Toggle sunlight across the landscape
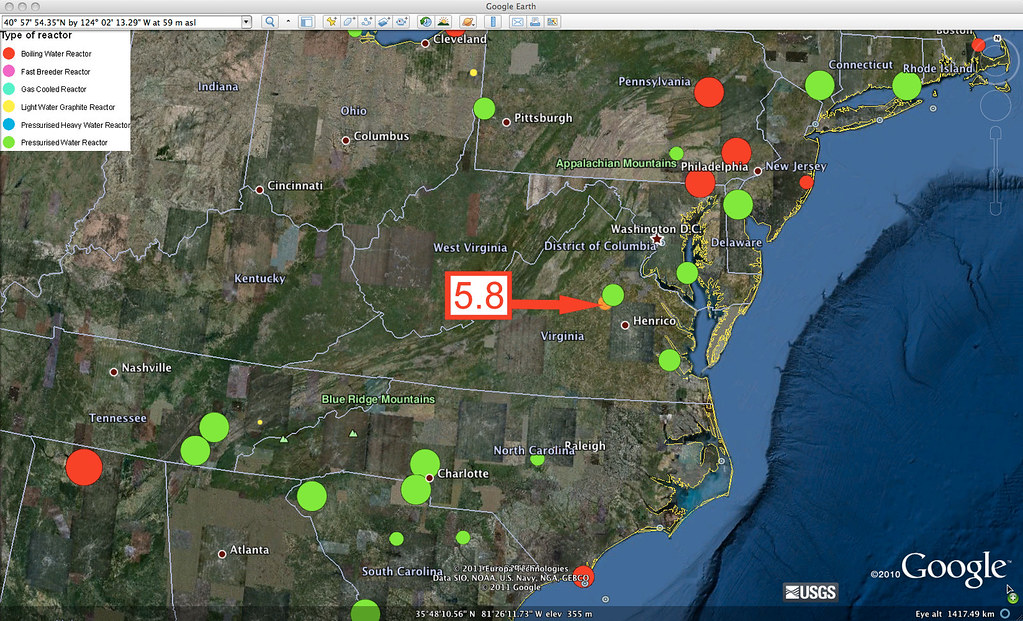The width and height of the screenshot is (1023, 621). click(x=442, y=21)
